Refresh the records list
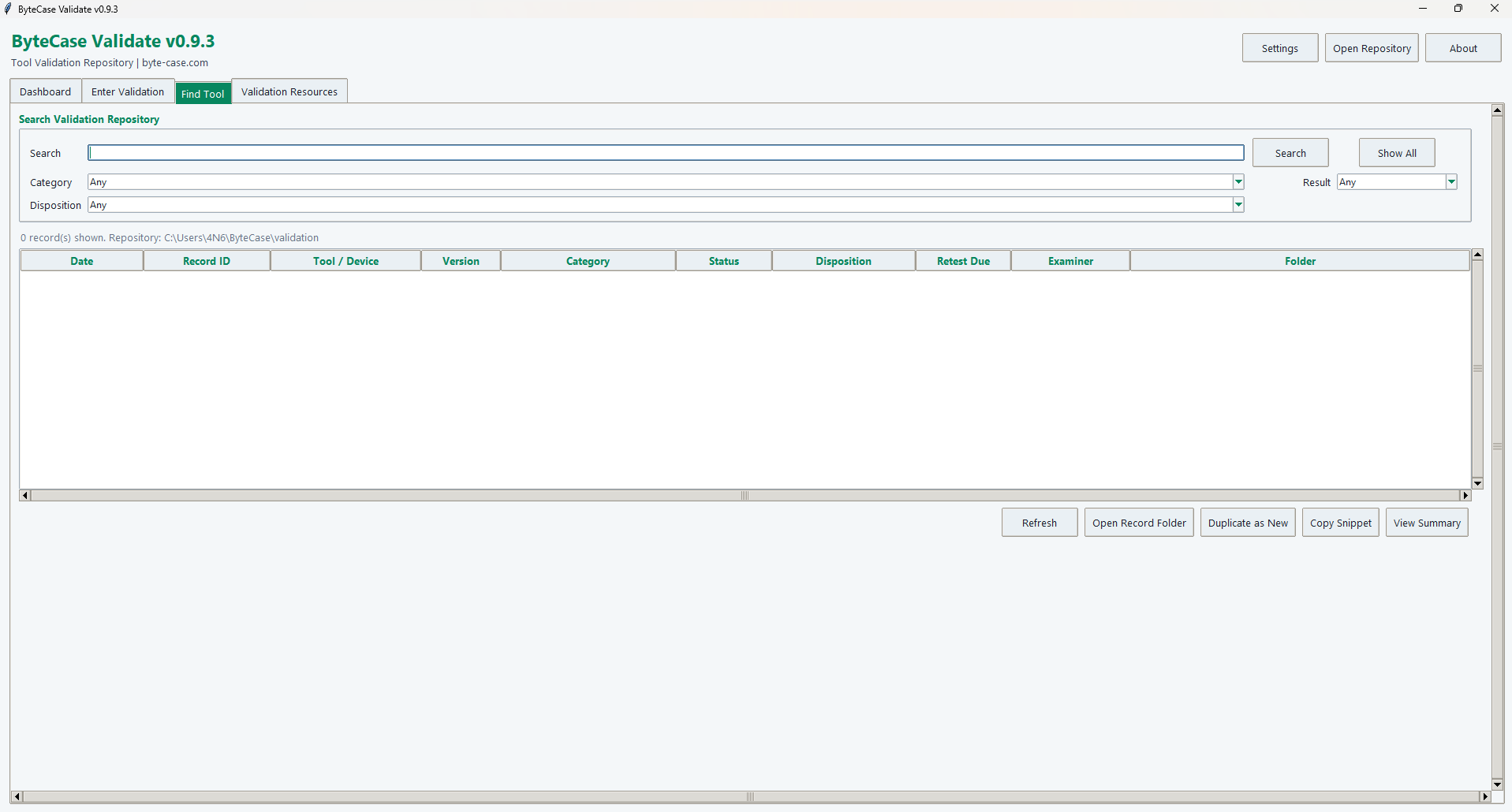Viewport: 1512px width, 812px height. point(1040,523)
